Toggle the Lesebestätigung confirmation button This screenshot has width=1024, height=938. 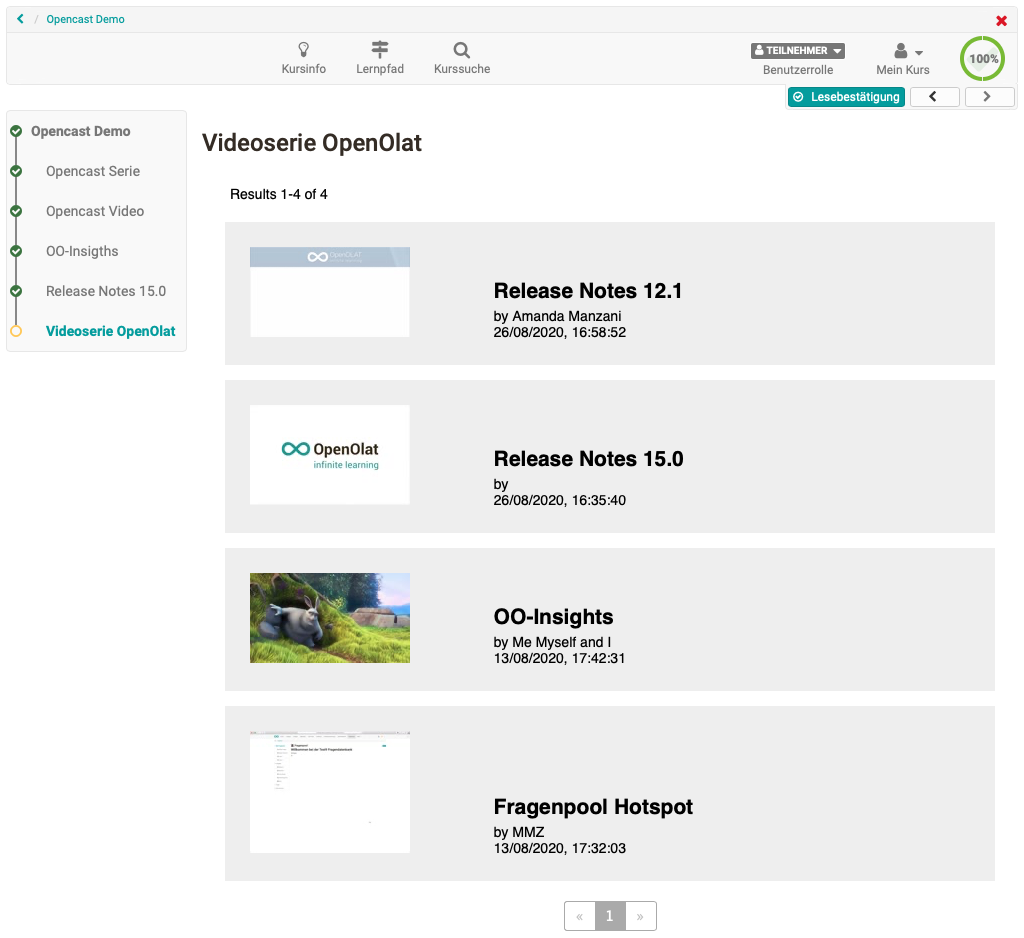click(846, 97)
